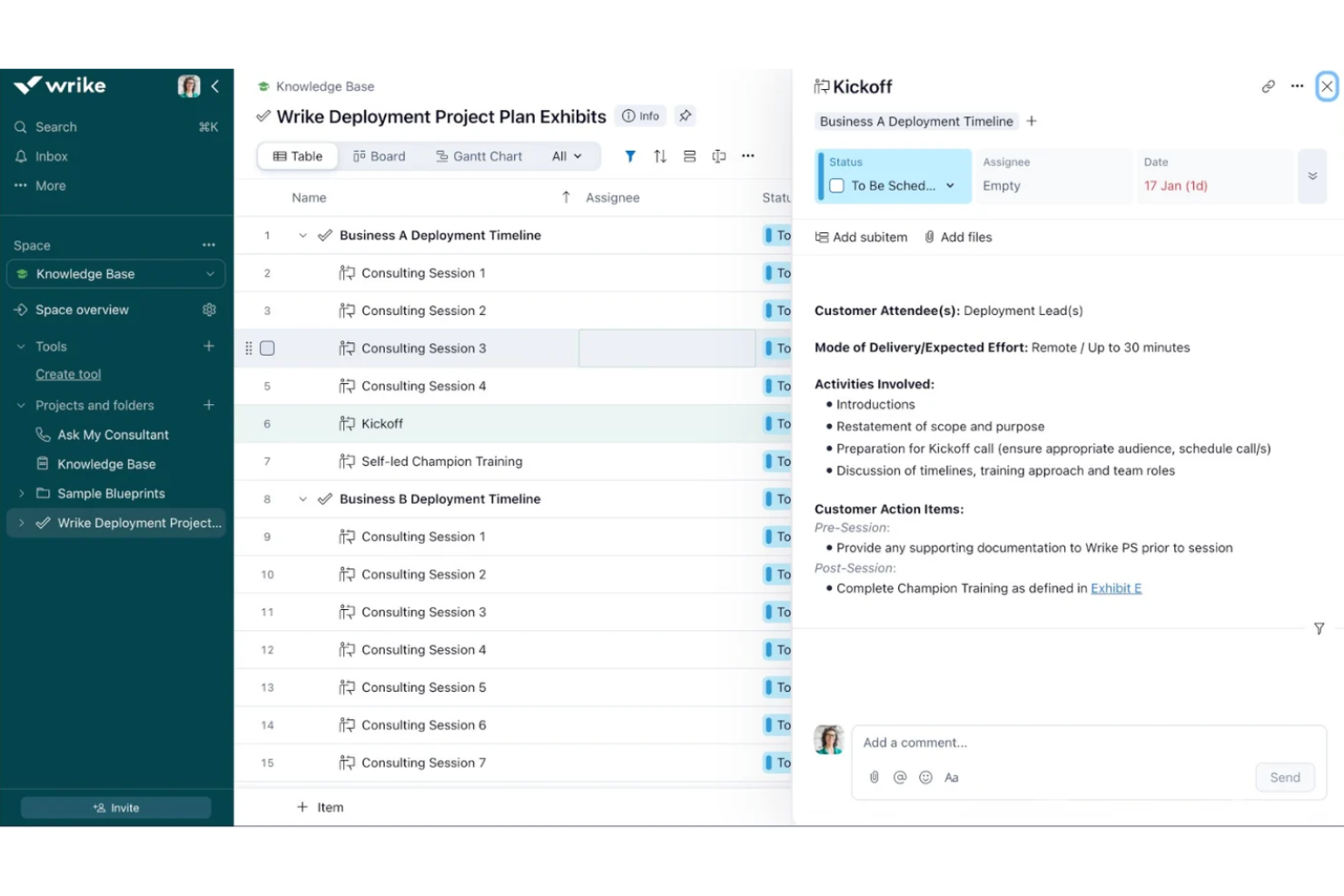
Task: Copy the Kickoff task link
Action: 1269,86
